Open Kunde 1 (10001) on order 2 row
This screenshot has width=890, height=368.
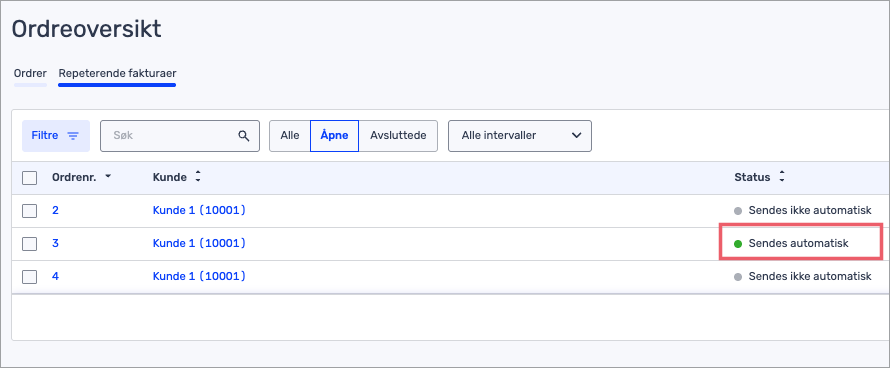coord(199,210)
